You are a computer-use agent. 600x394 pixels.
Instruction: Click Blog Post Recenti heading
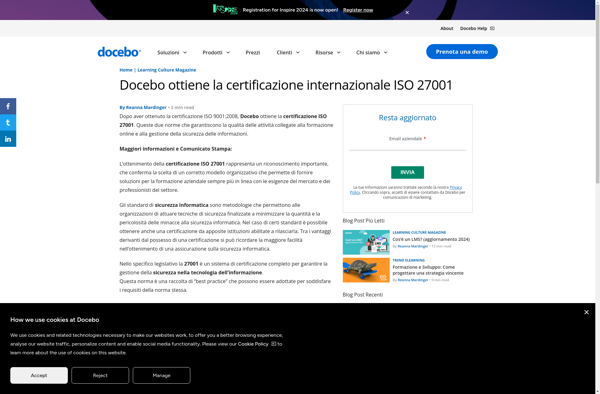(363, 295)
